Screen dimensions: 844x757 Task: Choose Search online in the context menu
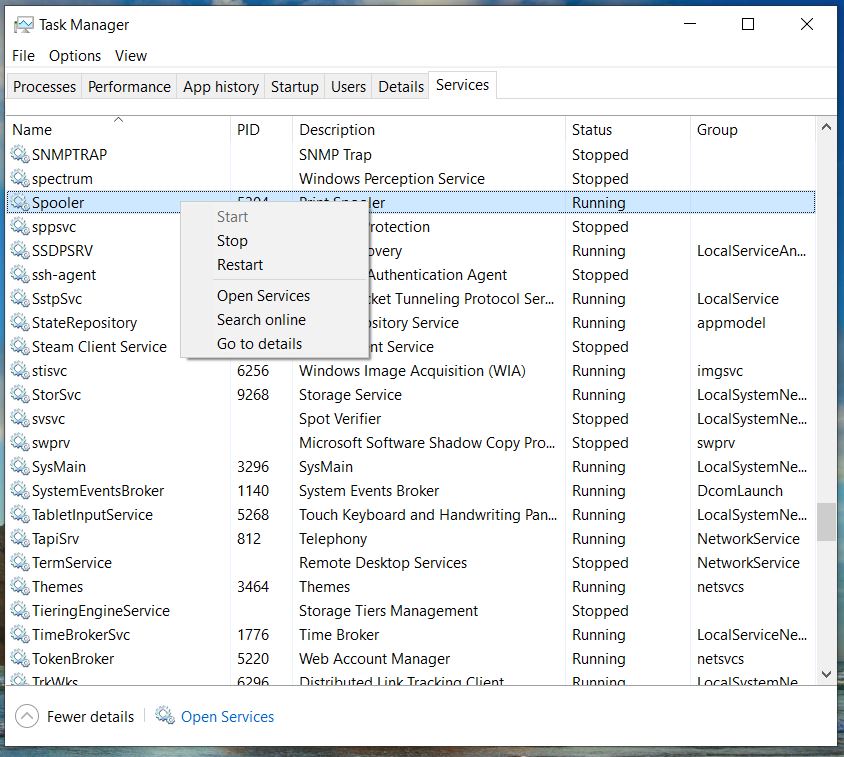(x=275, y=320)
